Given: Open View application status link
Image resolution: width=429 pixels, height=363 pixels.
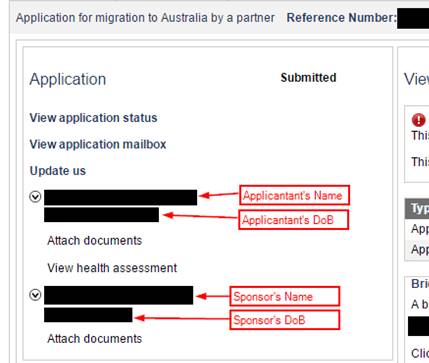Looking at the screenshot, I should click(x=93, y=118).
